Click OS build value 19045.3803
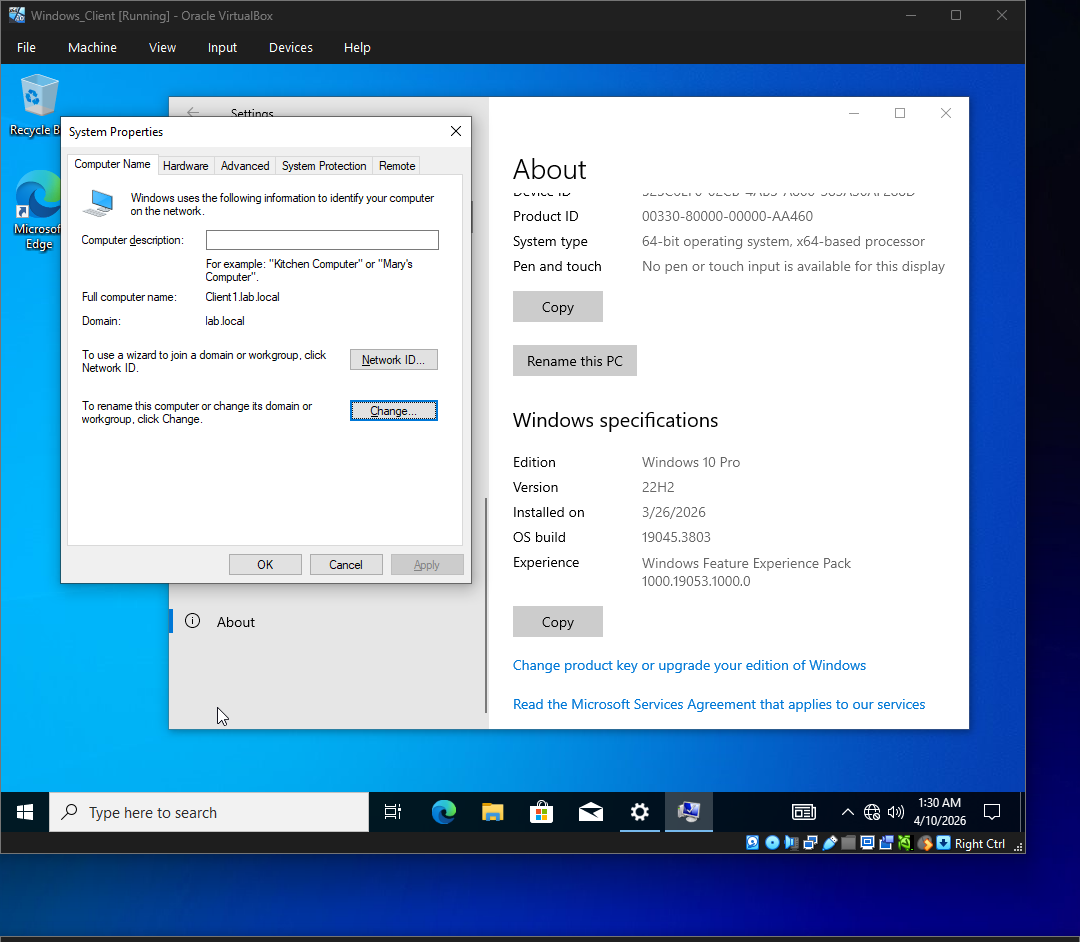The width and height of the screenshot is (1080, 942). point(676,537)
